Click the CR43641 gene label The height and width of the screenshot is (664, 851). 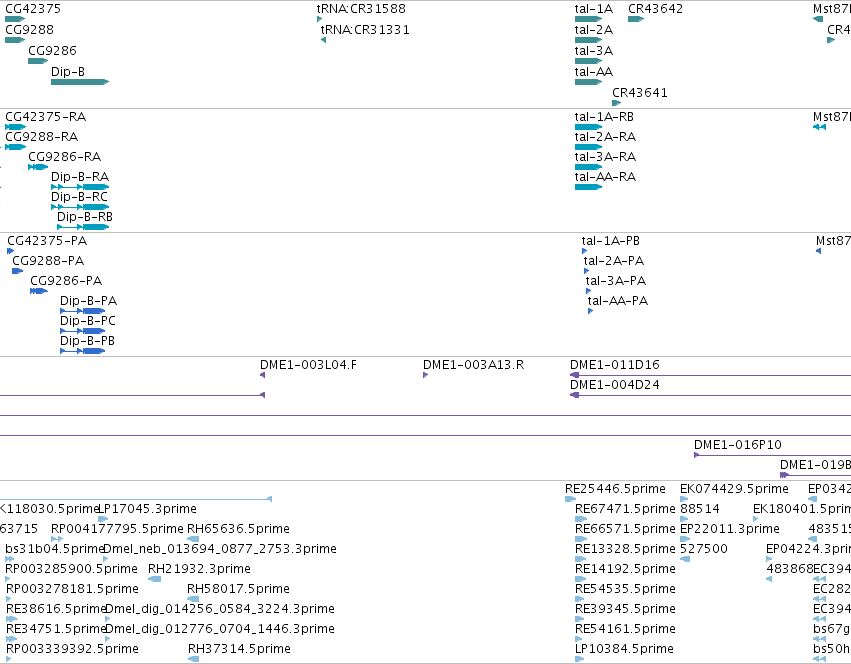(x=640, y=93)
